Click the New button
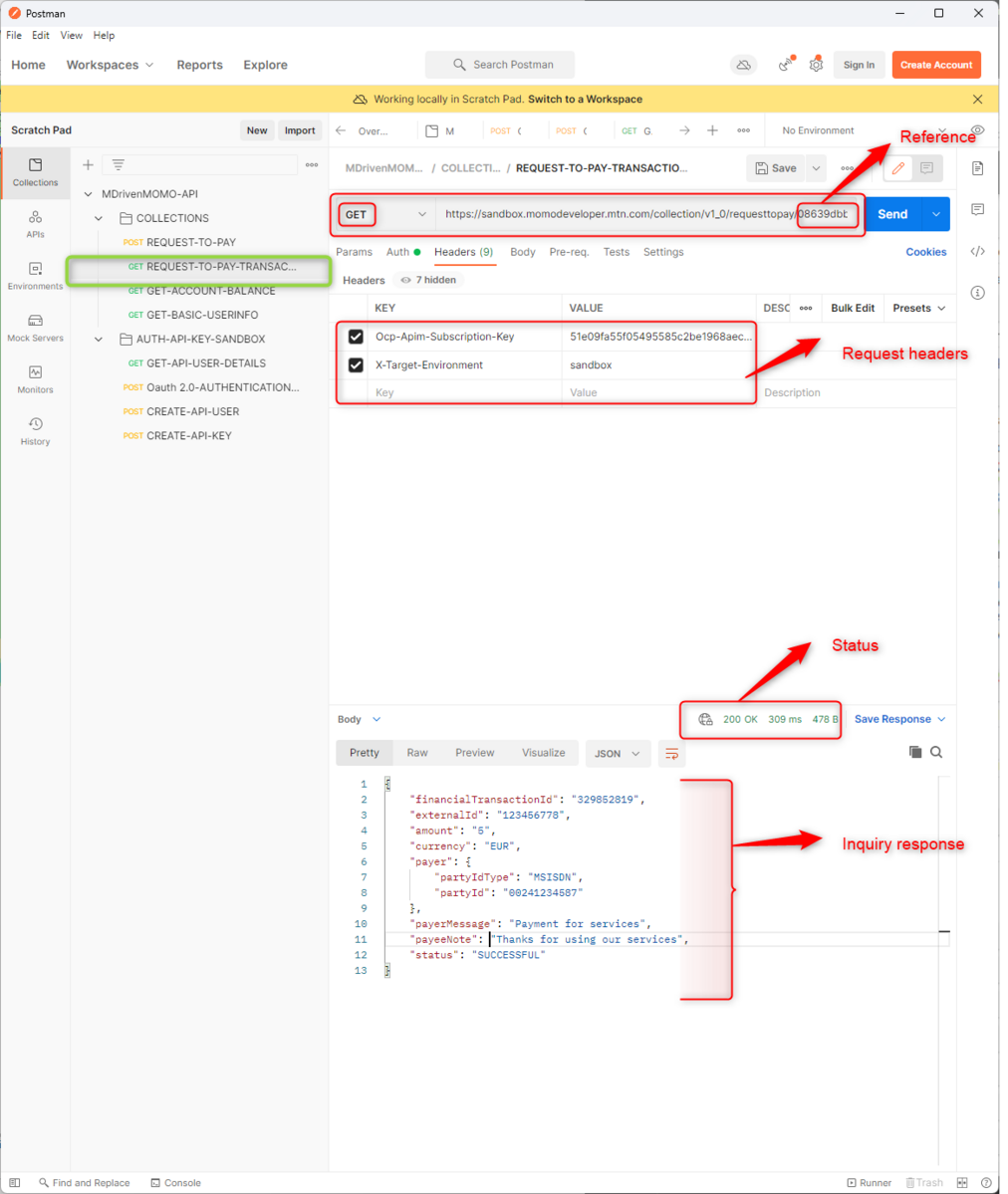This screenshot has height=1194, width=1008. [257, 130]
